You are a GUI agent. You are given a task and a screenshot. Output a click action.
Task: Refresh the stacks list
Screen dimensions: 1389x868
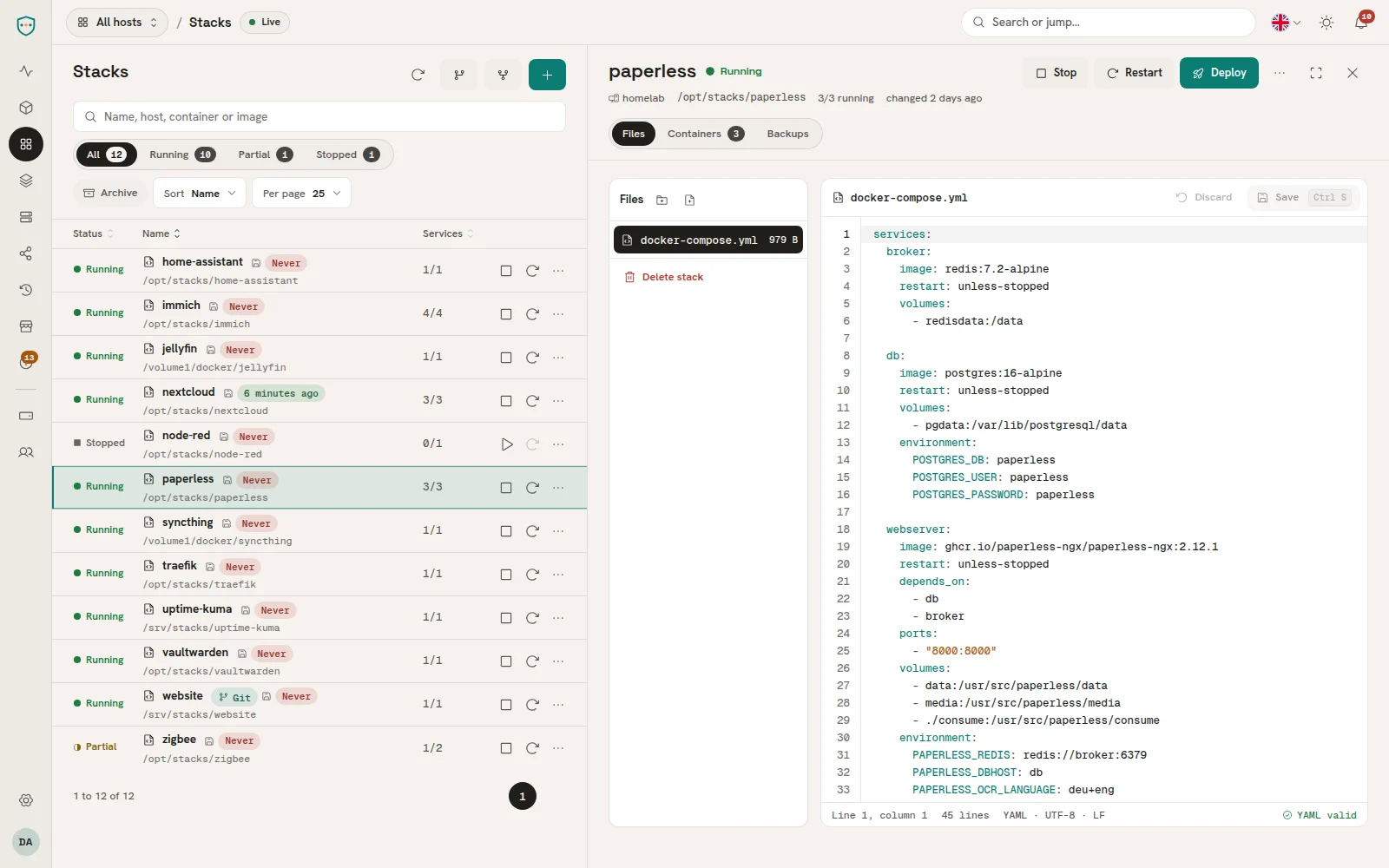click(418, 75)
